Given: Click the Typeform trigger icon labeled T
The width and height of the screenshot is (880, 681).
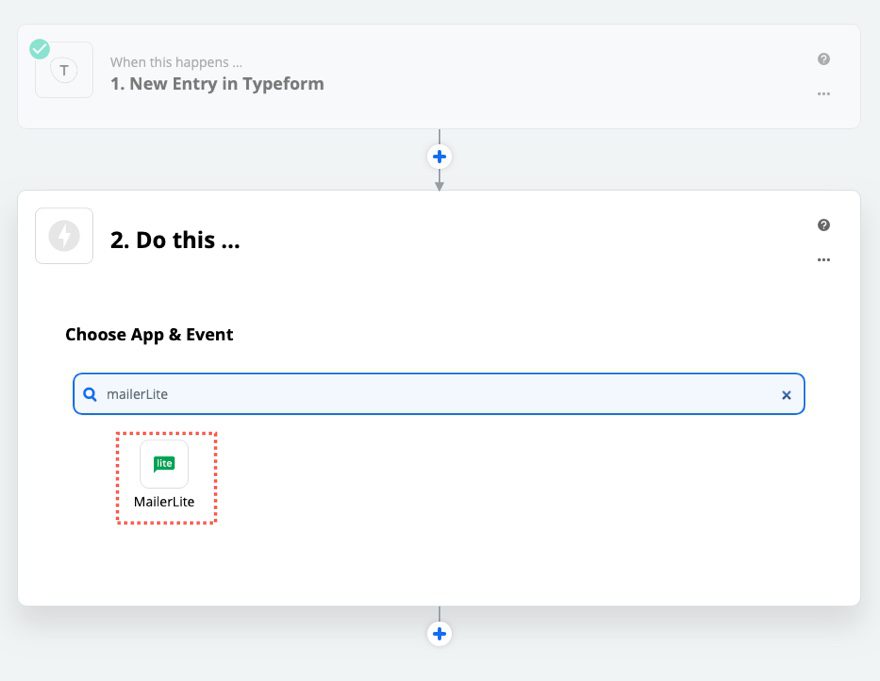Looking at the screenshot, I should tap(63, 69).
